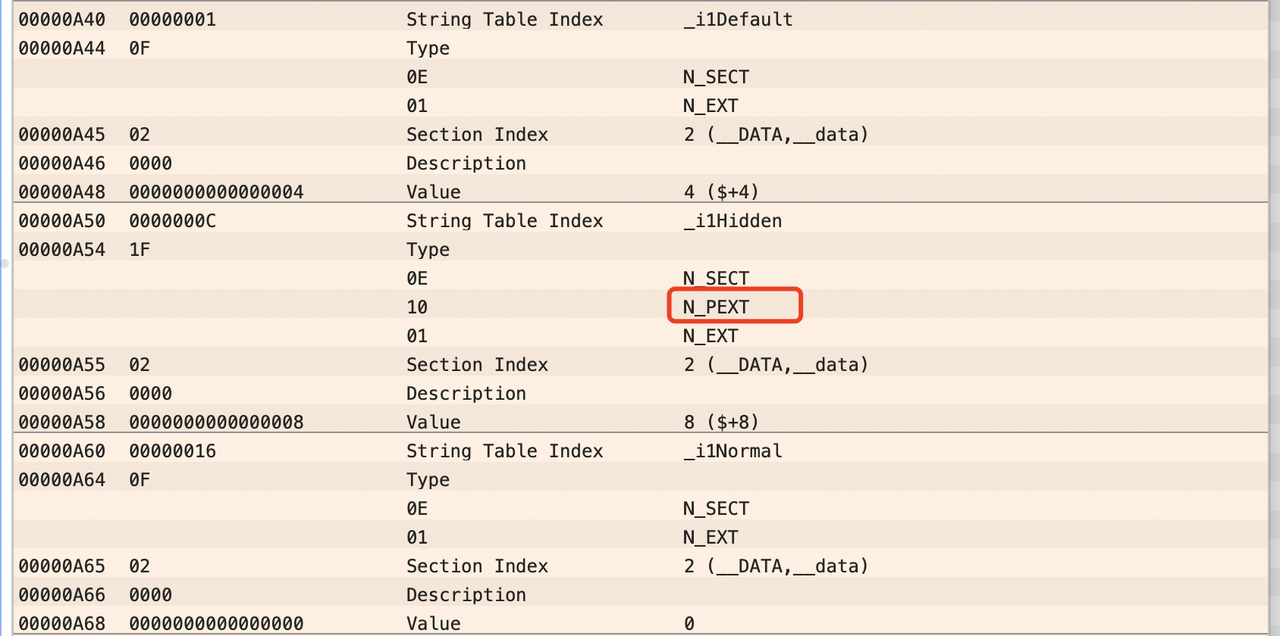Screen dimensions: 1280x636
Task: Select the data value 00000016
Action: coord(172,451)
